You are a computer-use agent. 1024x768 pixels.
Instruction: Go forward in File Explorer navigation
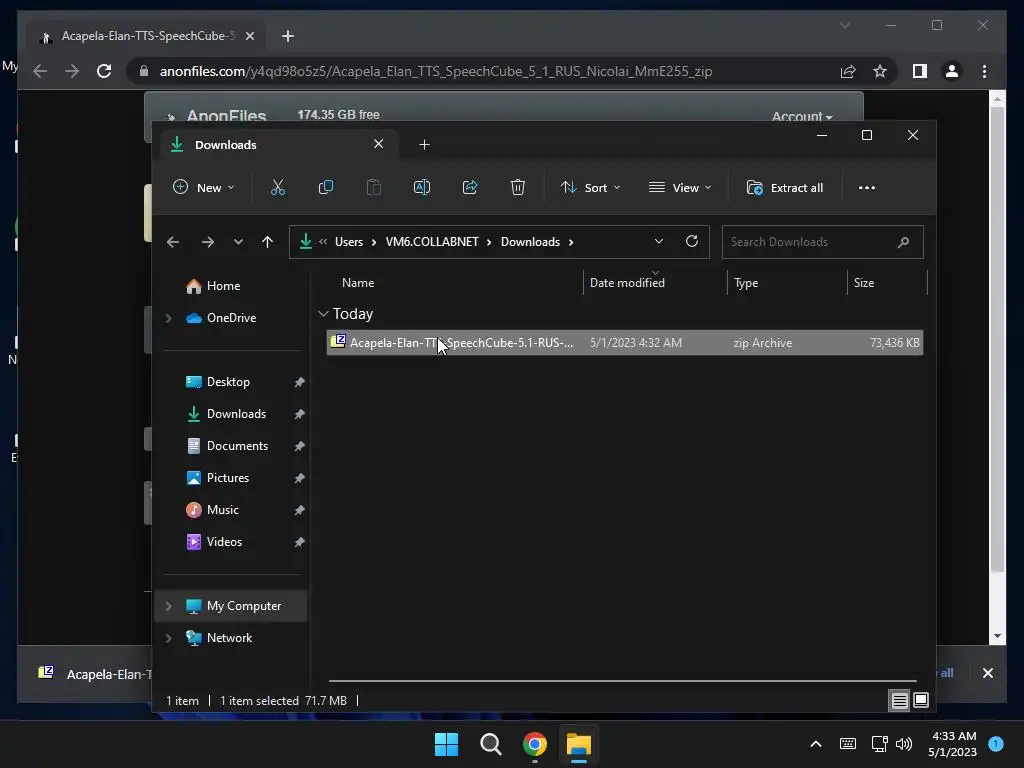(208, 242)
